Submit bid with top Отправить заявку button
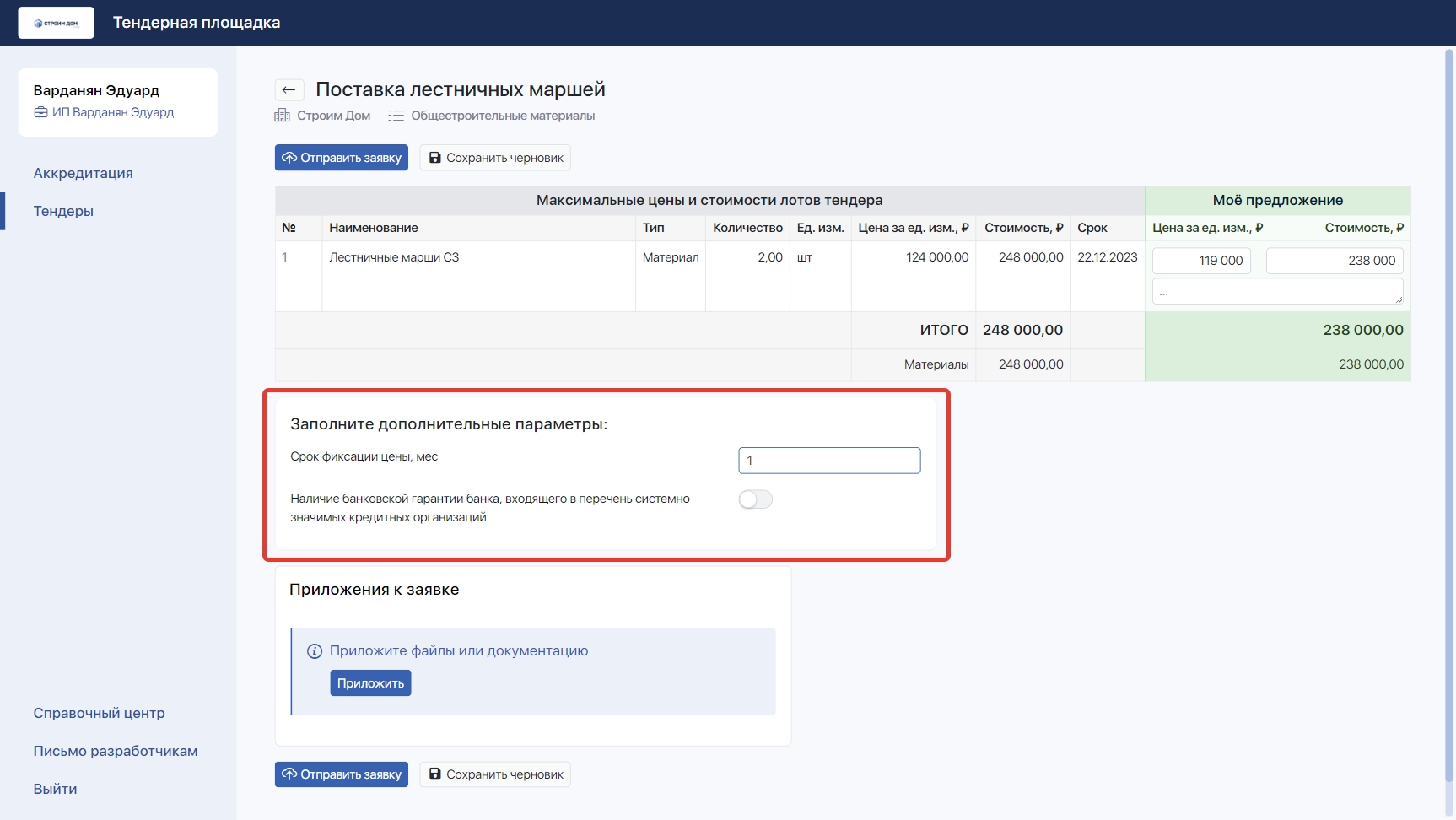1456x820 pixels. [341, 158]
